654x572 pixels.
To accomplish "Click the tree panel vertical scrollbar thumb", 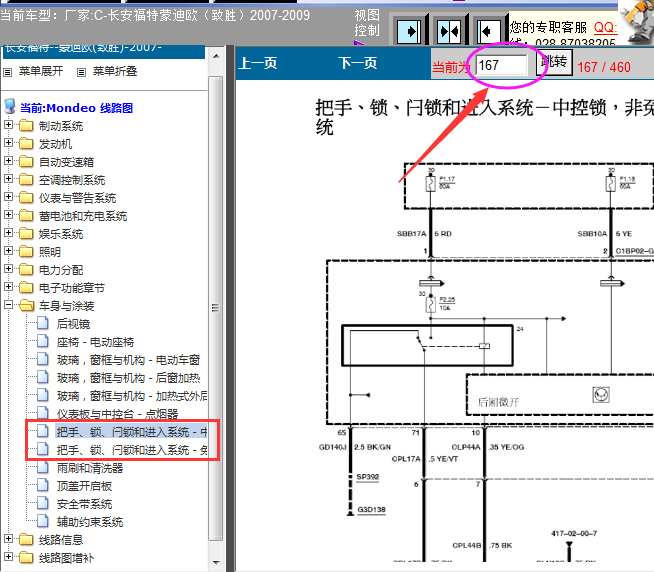I will point(216,308).
